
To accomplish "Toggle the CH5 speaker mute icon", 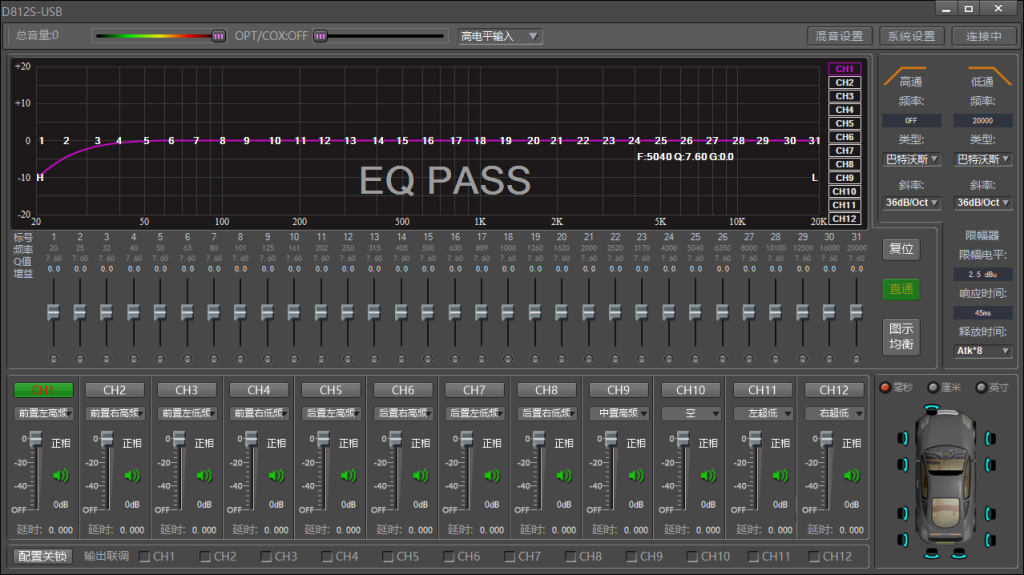I will pyautogui.click(x=349, y=476).
